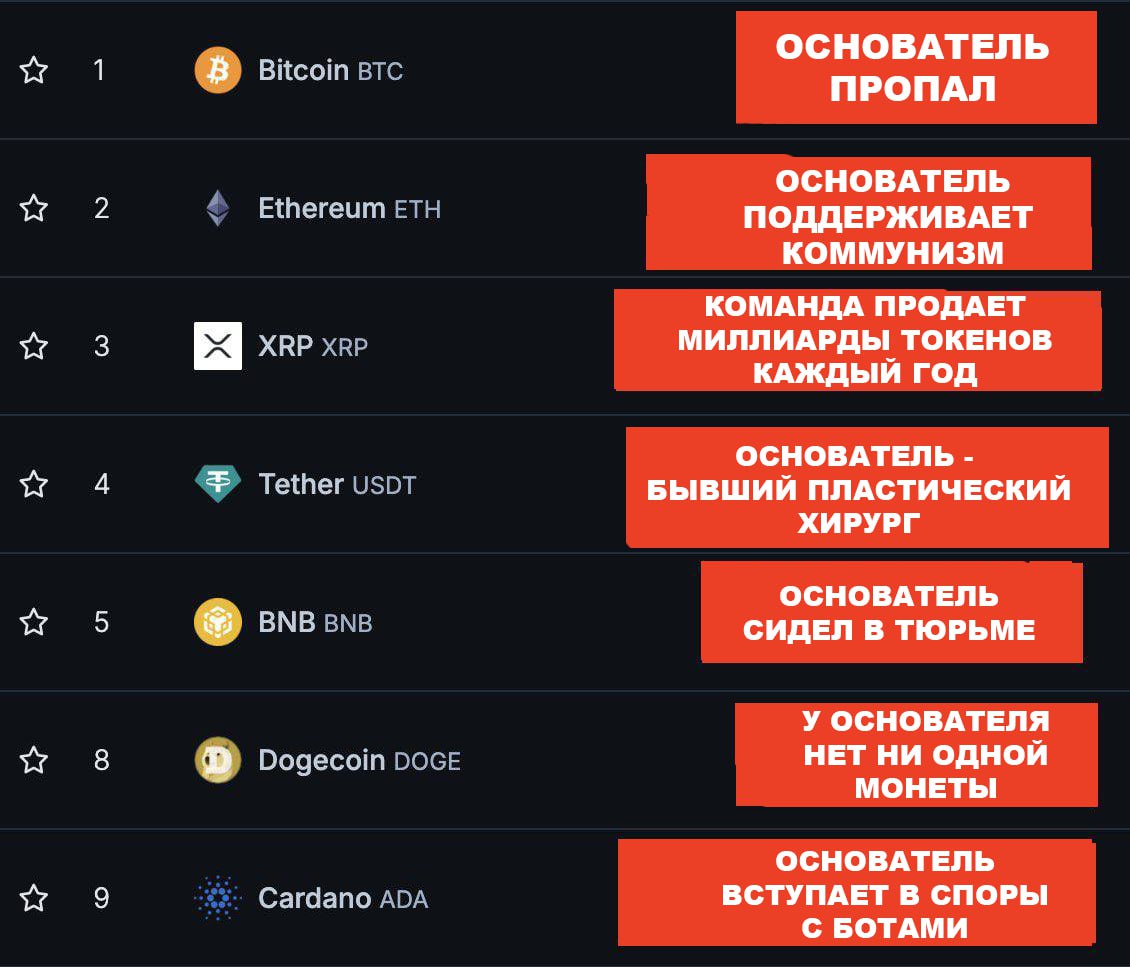This screenshot has width=1130, height=967.
Task: Click the red label beside Tether
Action: tap(866, 488)
